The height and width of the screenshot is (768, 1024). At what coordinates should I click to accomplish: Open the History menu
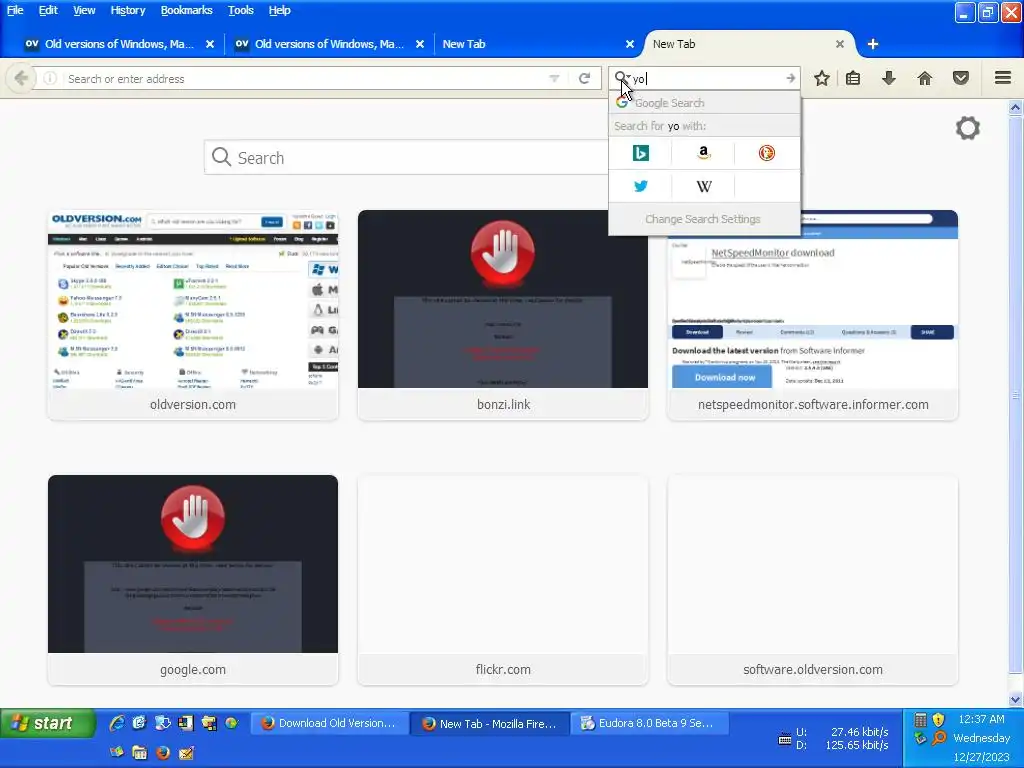coord(127,10)
